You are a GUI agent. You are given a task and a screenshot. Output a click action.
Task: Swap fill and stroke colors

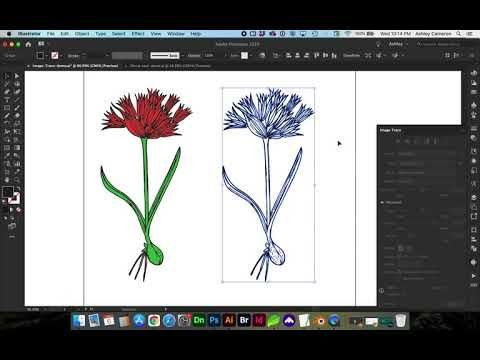[18, 189]
